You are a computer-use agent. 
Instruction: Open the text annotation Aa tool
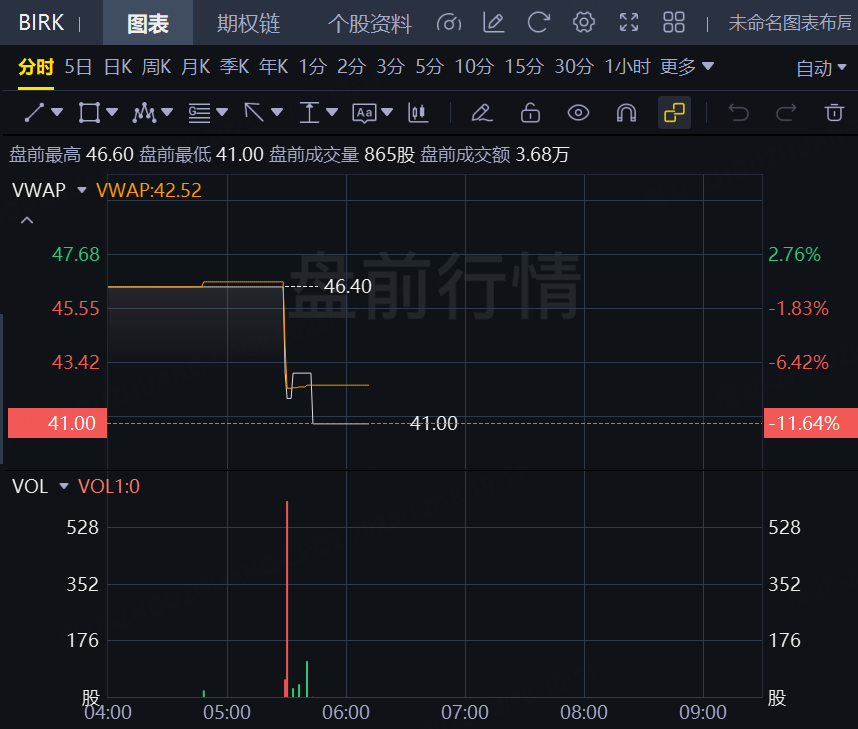coord(366,112)
